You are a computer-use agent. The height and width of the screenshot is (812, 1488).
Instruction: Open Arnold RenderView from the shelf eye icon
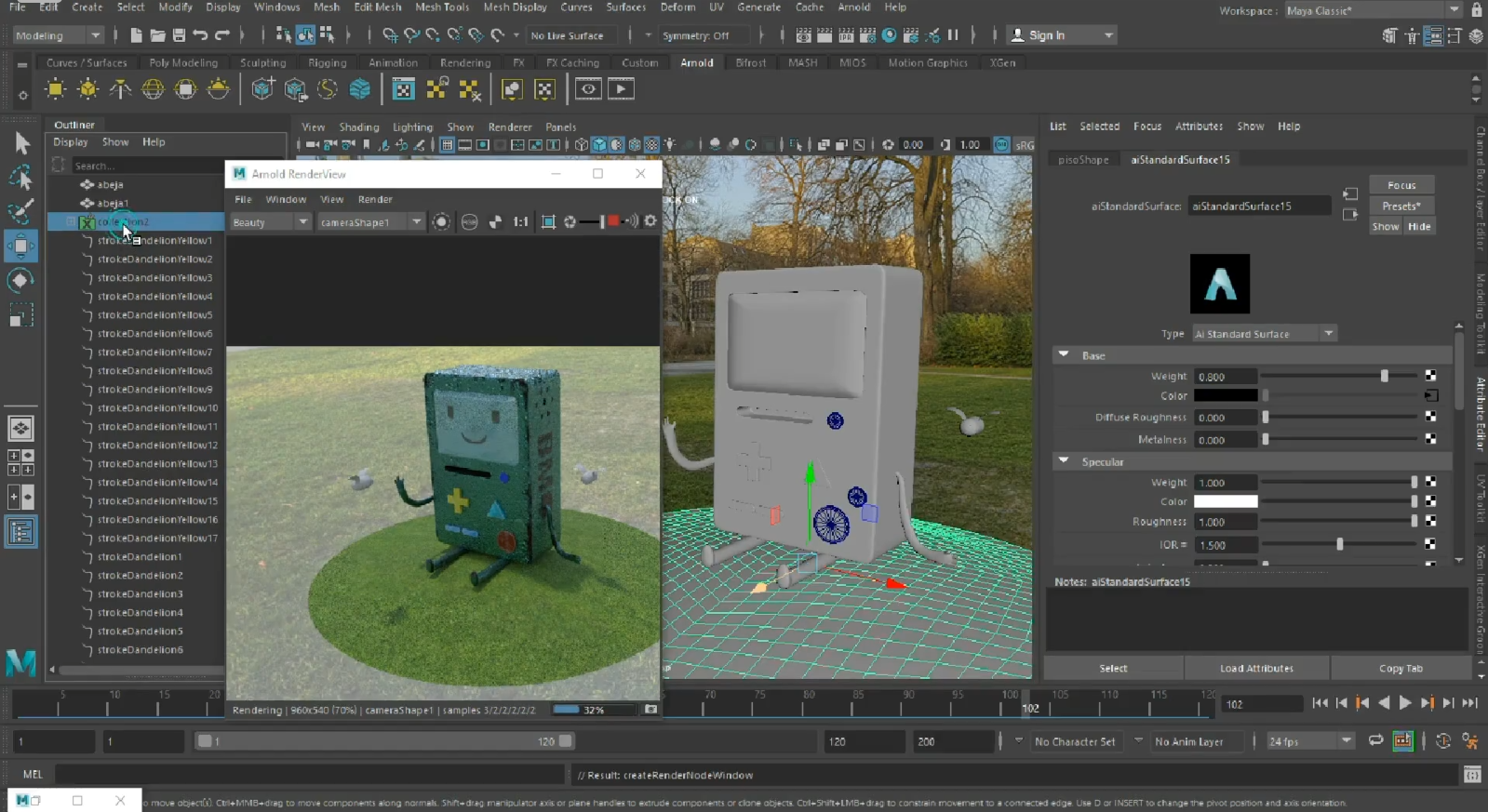tap(588, 89)
